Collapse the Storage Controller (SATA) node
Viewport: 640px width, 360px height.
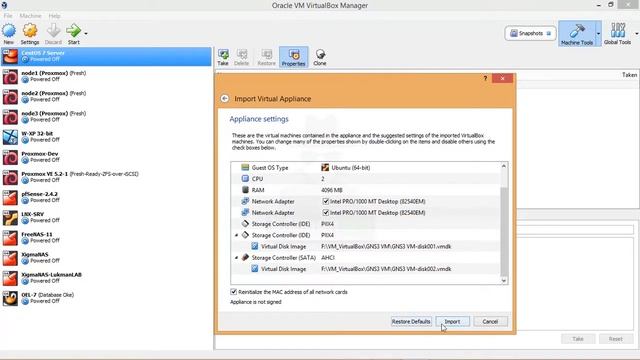click(x=236, y=258)
